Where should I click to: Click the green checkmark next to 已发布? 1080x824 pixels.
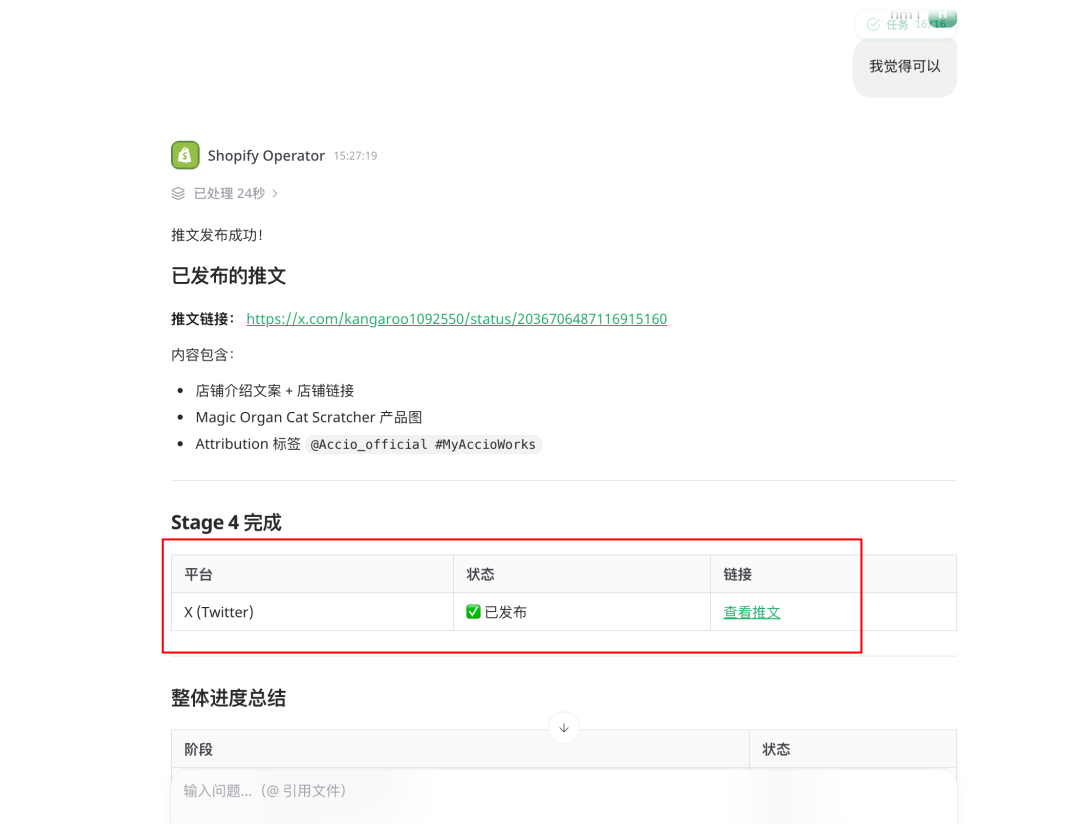[472, 611]
